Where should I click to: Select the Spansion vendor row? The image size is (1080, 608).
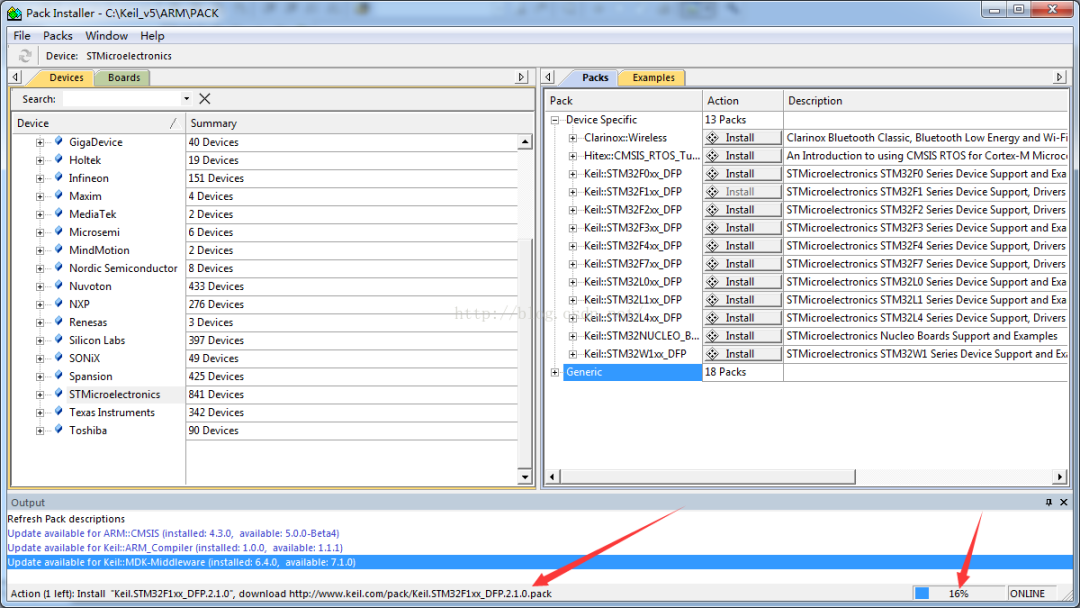pos(90,376)
